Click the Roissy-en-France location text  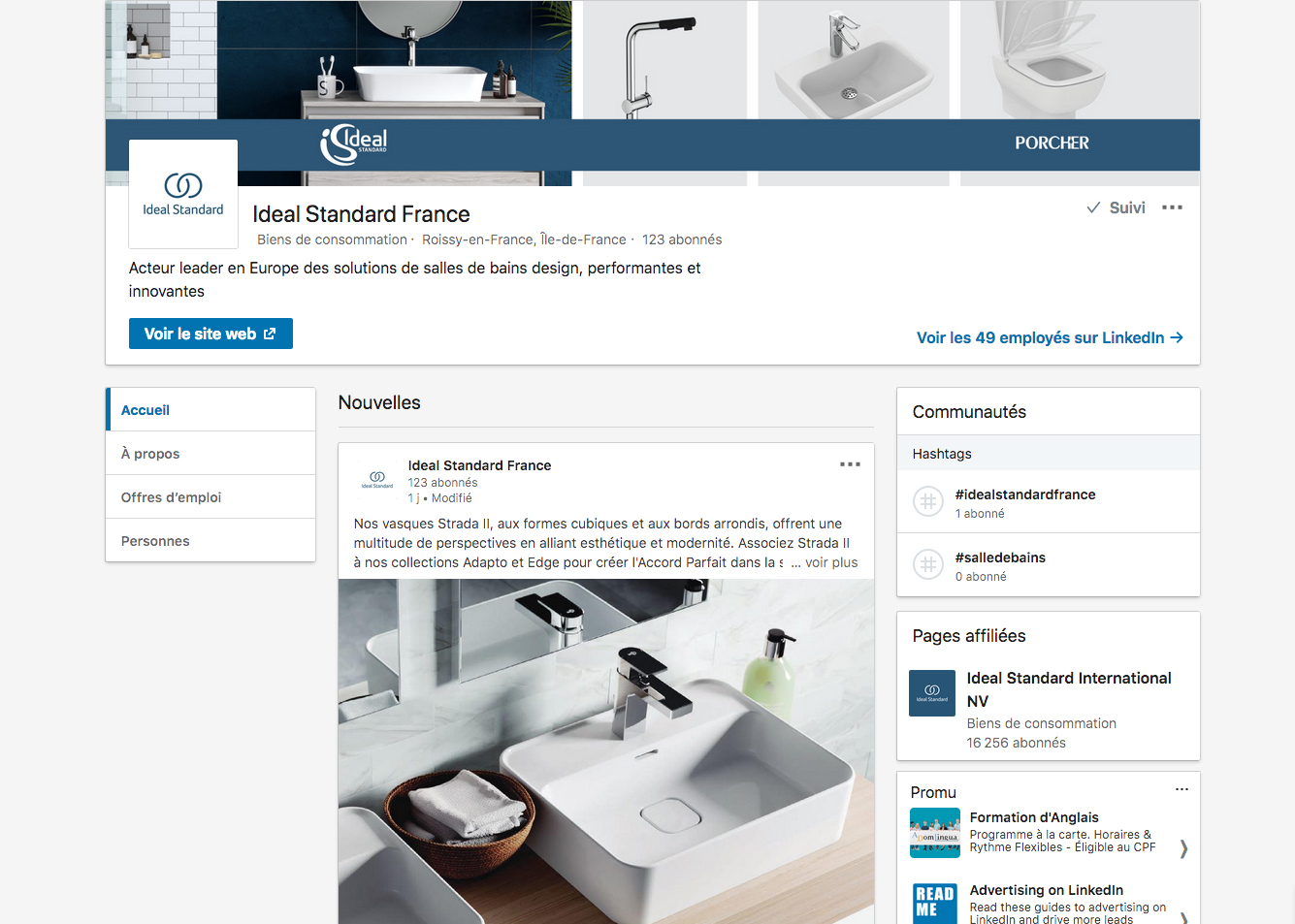[524, 239]
